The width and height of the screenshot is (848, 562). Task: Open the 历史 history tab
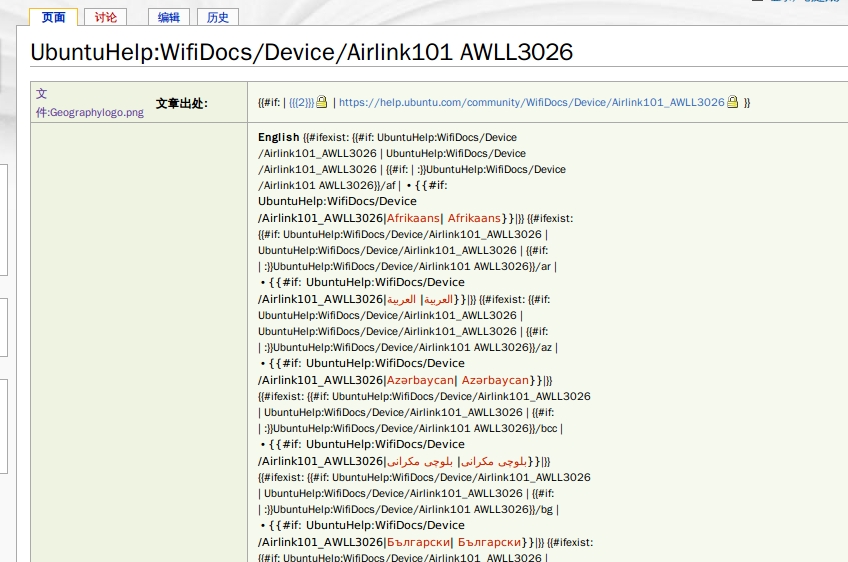(x=218, y=17)
